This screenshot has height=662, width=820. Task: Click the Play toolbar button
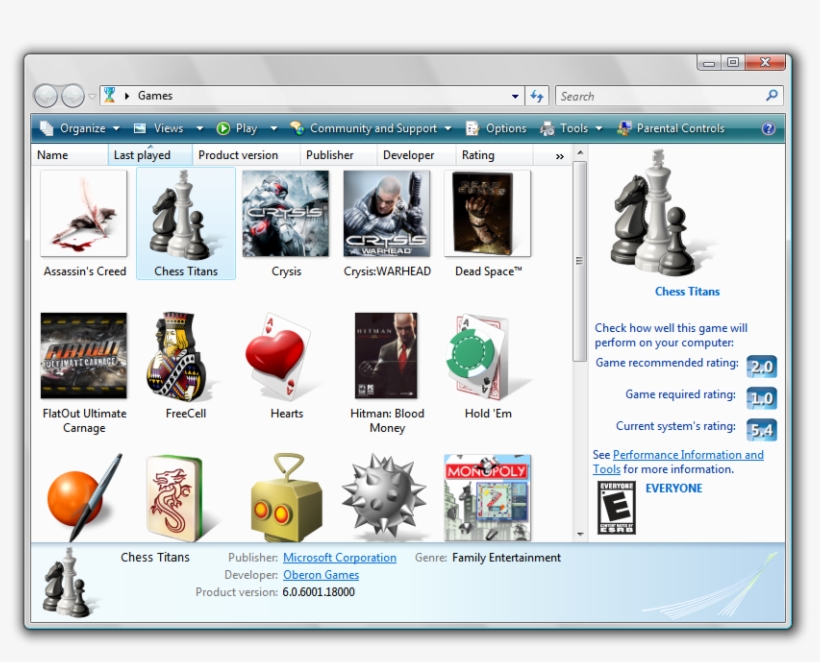(x=237, y=129)
